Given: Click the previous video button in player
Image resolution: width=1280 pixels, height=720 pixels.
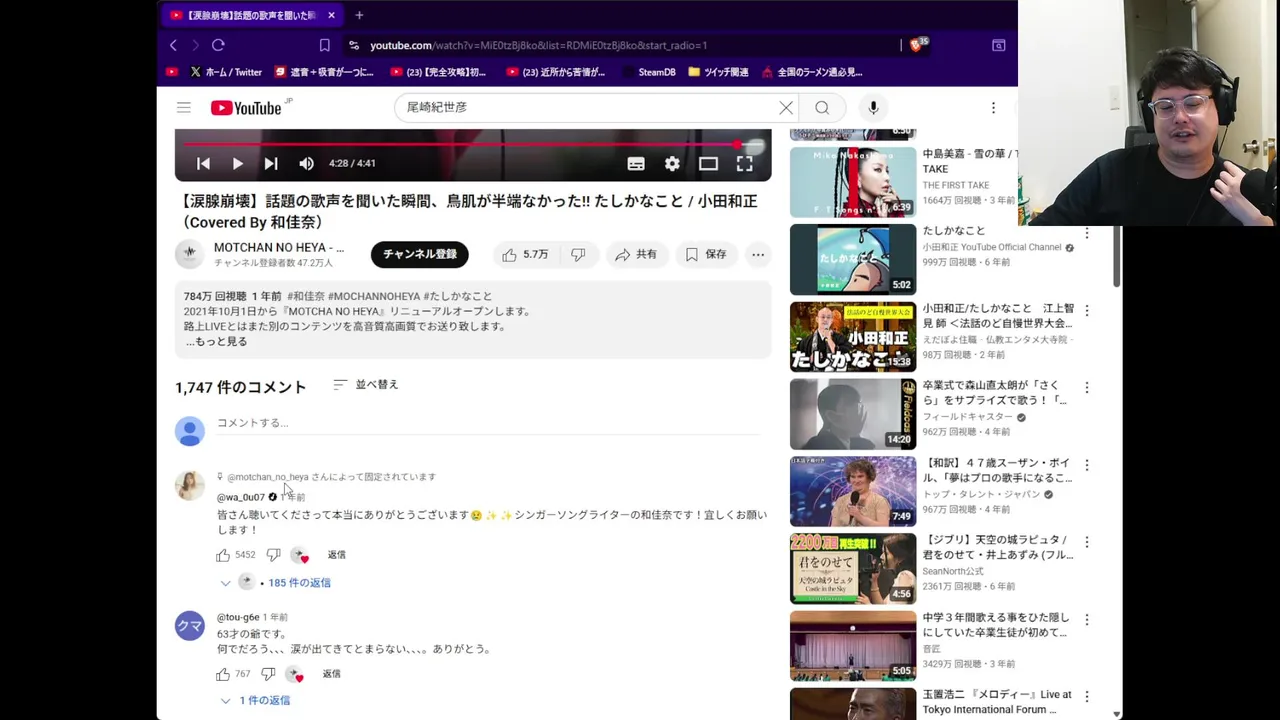Looking at the screenshot, I should pyautogui.click(x=203, y=163).
